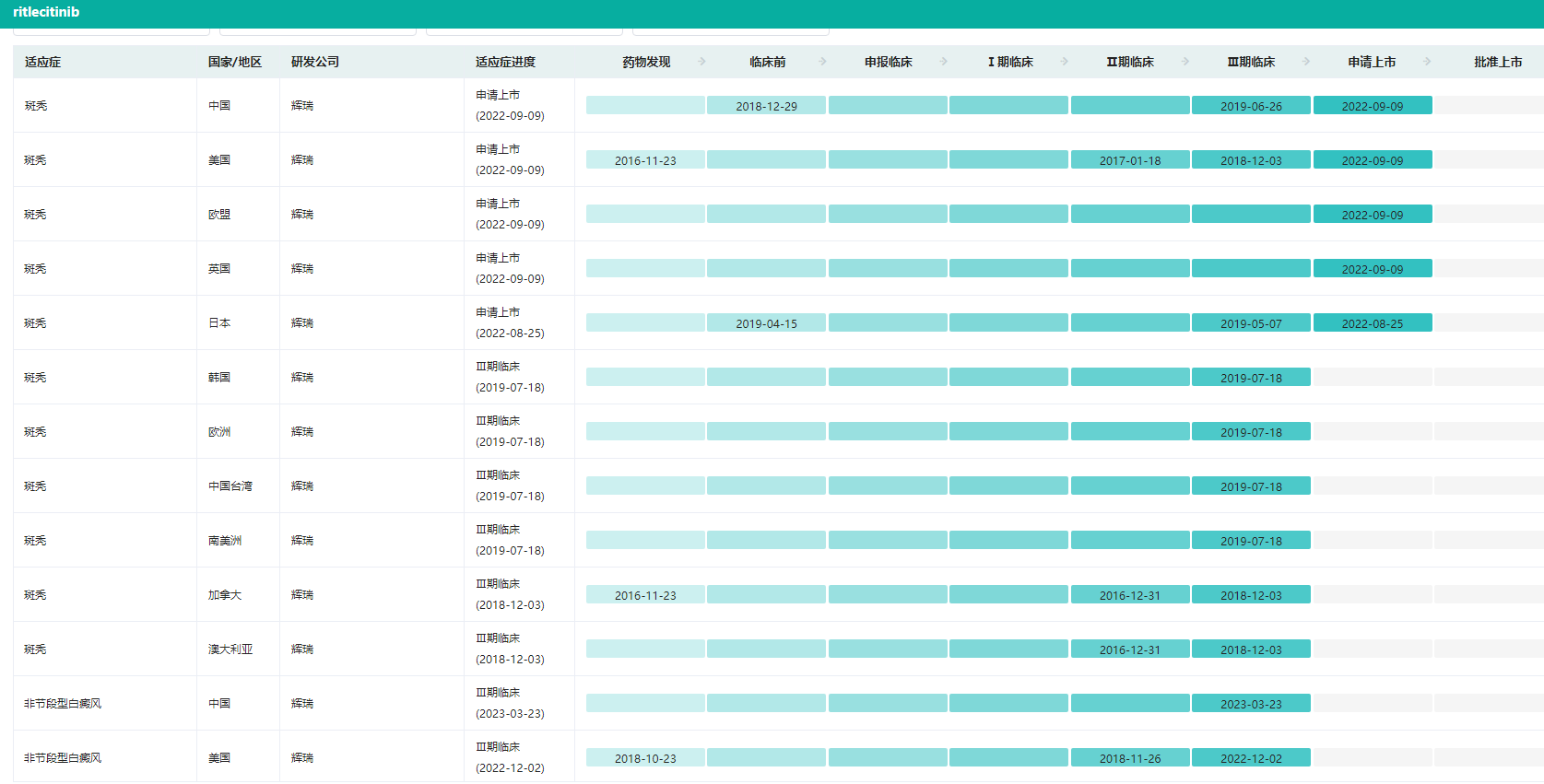Click the 2017-01-18 phase II progress bar
The width and height of the screenshot is (1544, 784).
1130,160
